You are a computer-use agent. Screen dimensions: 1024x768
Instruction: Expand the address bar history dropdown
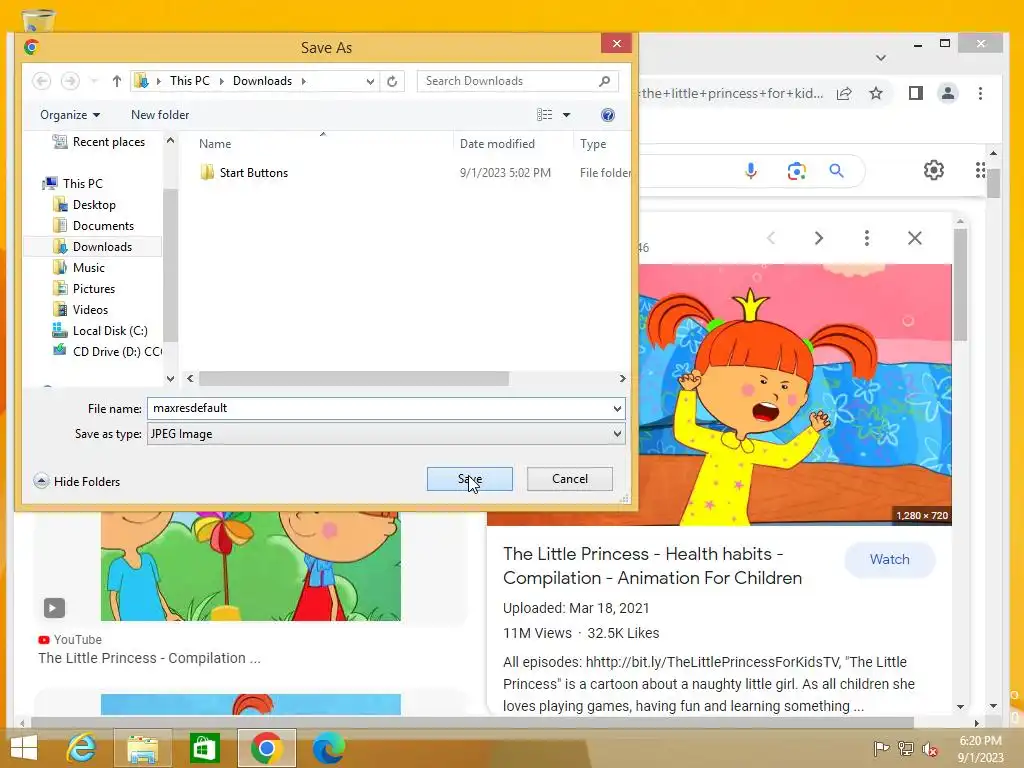[x=370, y=81]
